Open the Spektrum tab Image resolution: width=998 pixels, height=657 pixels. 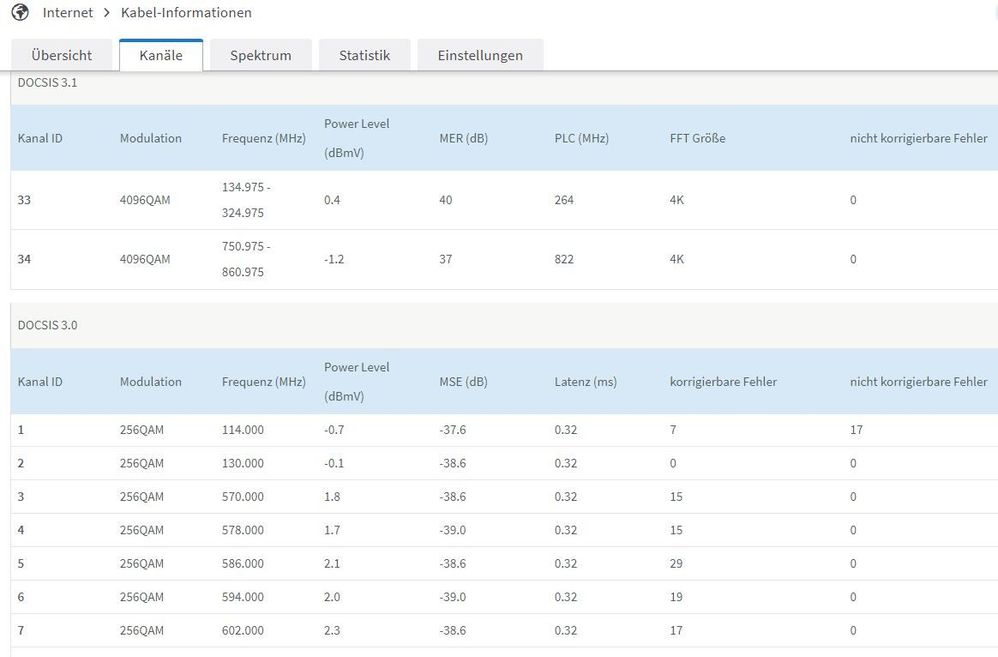[x=260, y=55]
